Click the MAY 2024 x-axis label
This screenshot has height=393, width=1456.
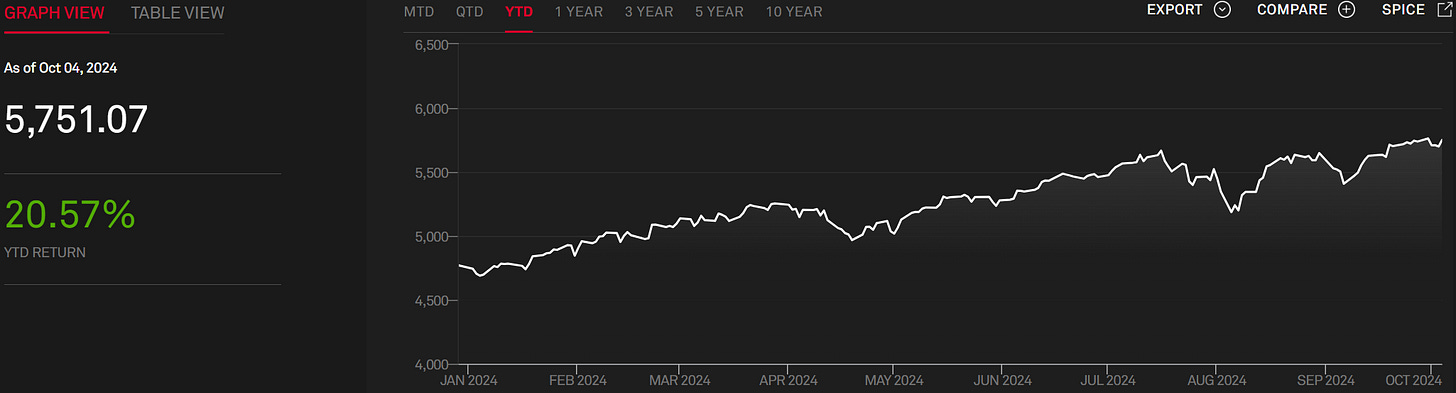pos(893,380)
